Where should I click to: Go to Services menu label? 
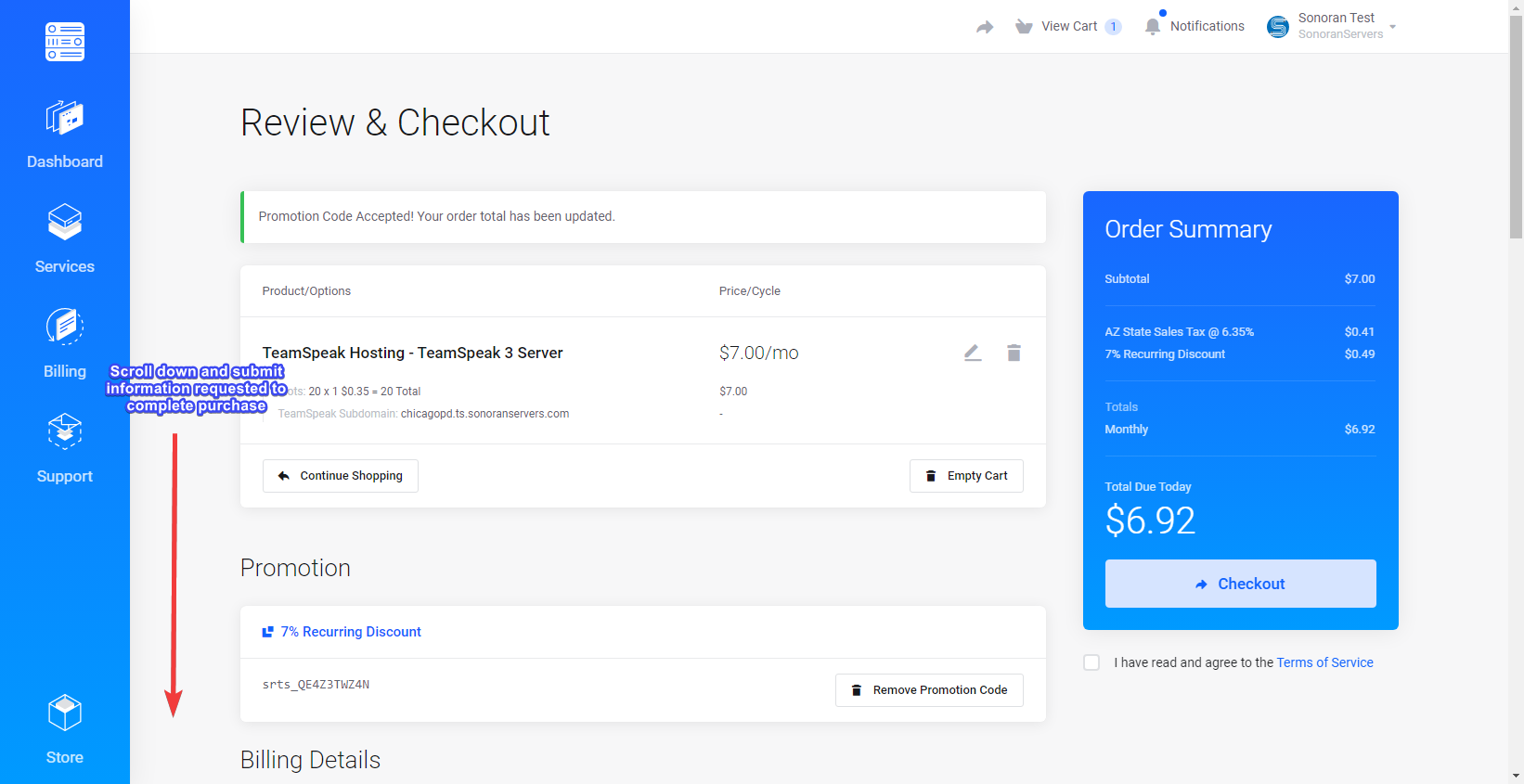click(x=65, y=266)
